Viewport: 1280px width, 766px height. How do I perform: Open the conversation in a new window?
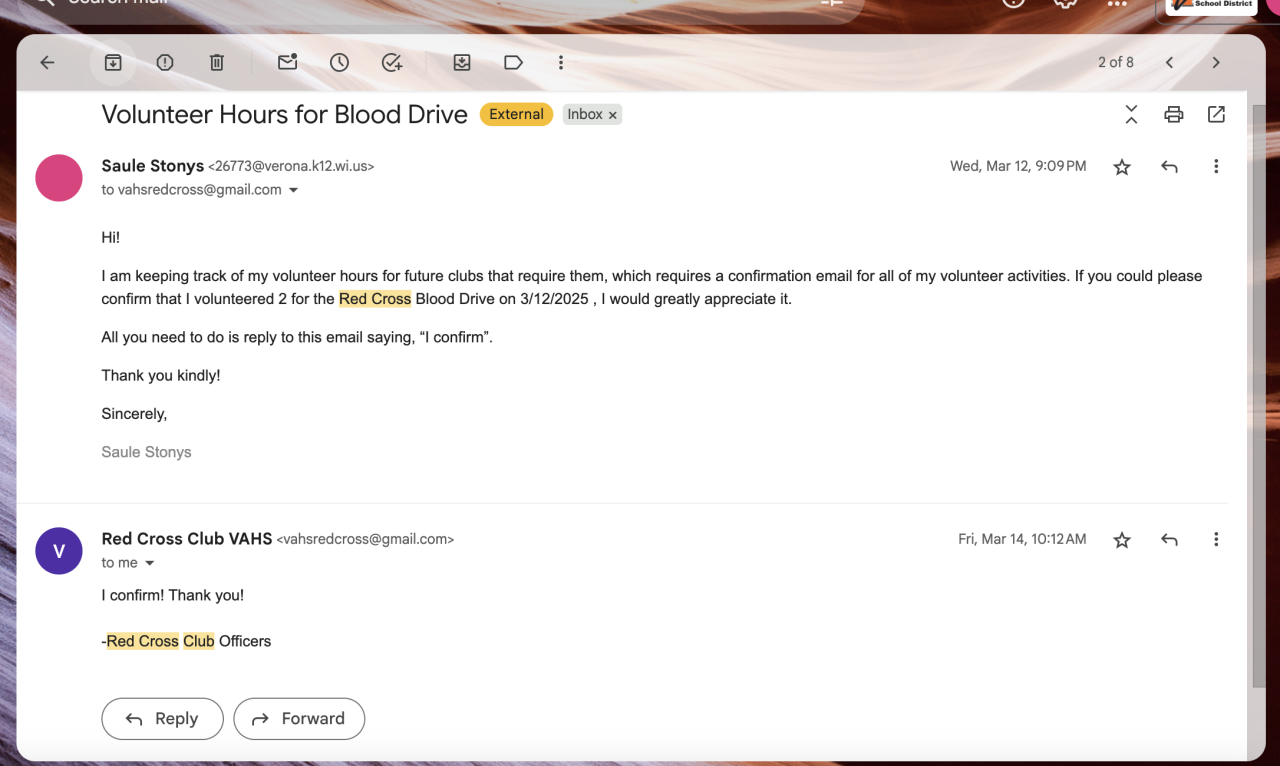pos(1216,114)
